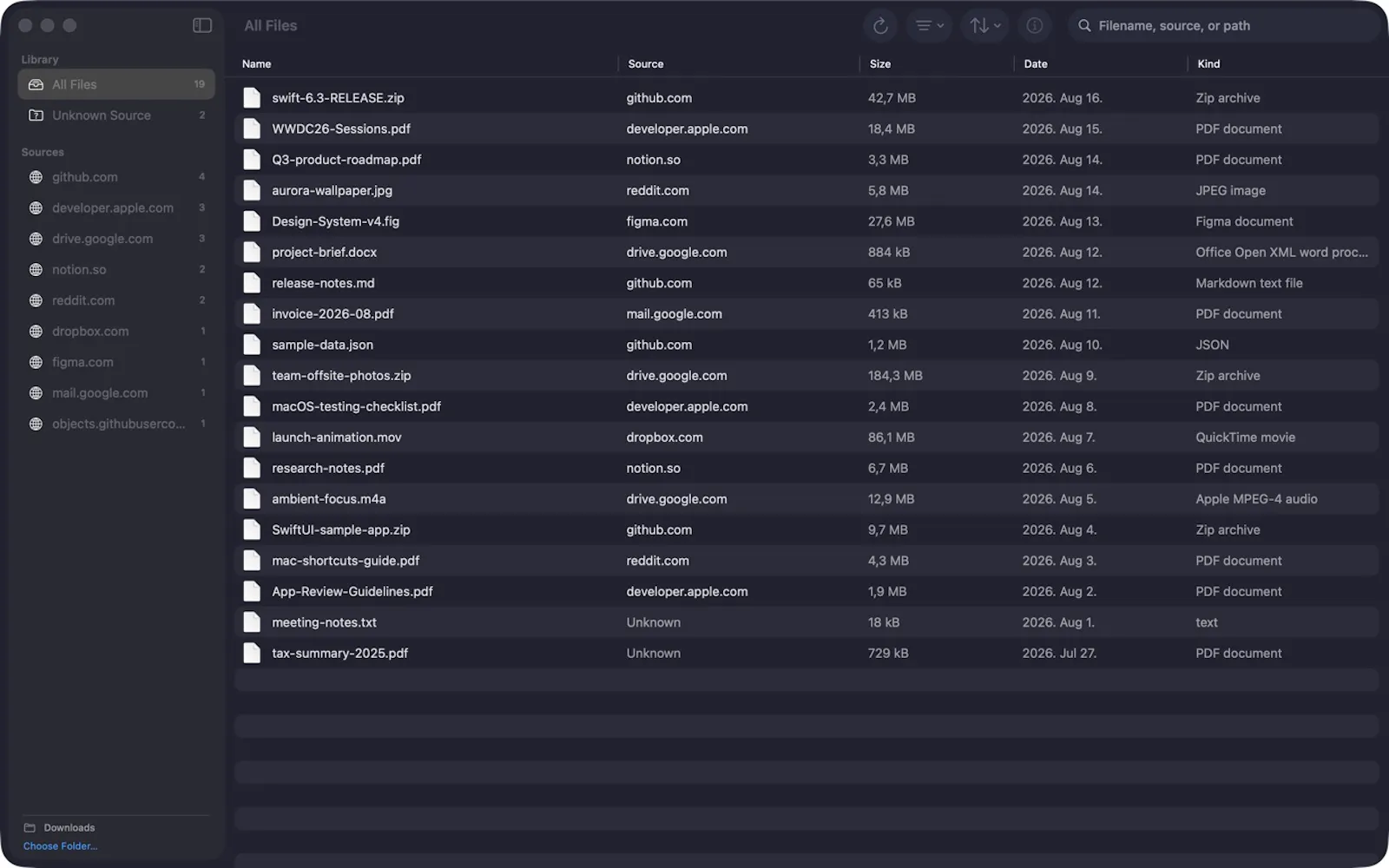This screenshot has height=868, width=1389.
Task: Click the dropbox.com globe icon in the sidebar
Action: pyautogui.click(x=36, y=332)
